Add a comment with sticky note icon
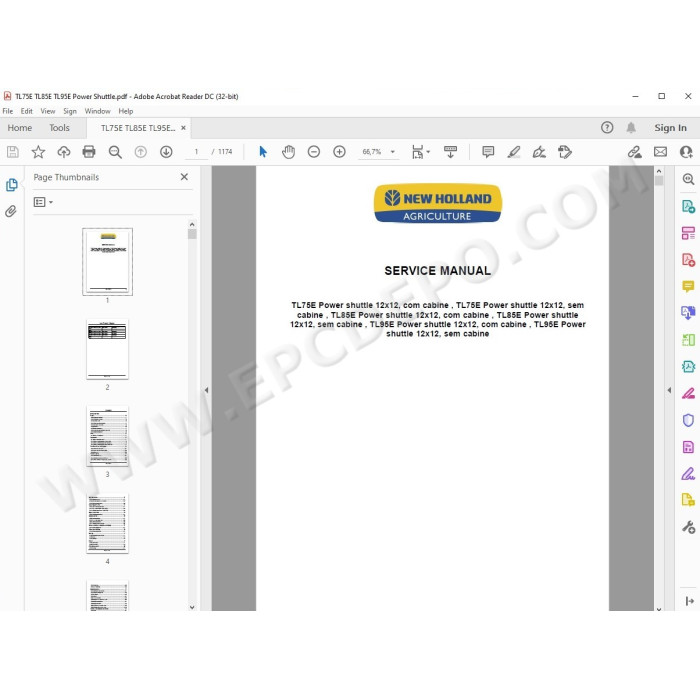Image resolution: width=700 pixels, height=700 pixels. pyautogui.click(x=488, y=152)
